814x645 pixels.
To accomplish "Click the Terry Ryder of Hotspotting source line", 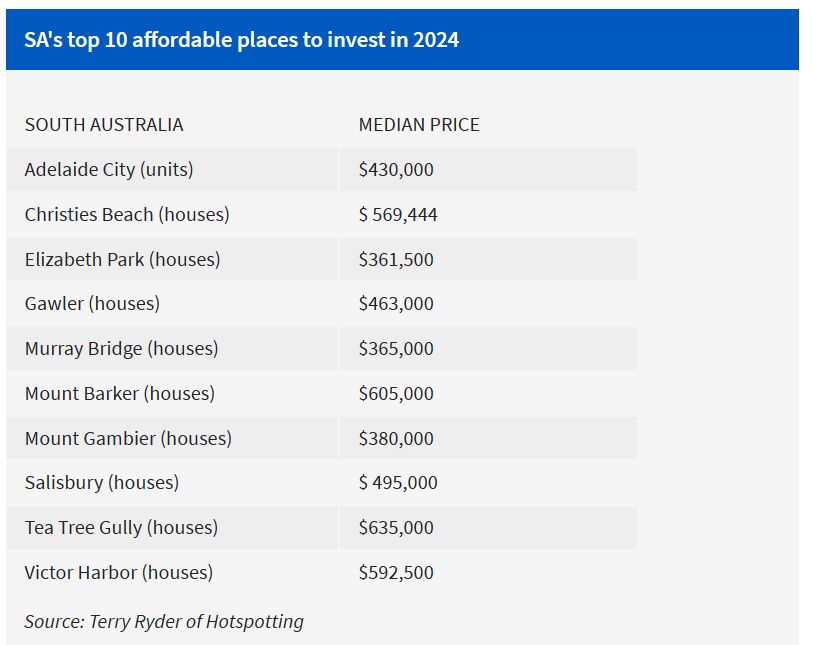I will pos(164,622).
